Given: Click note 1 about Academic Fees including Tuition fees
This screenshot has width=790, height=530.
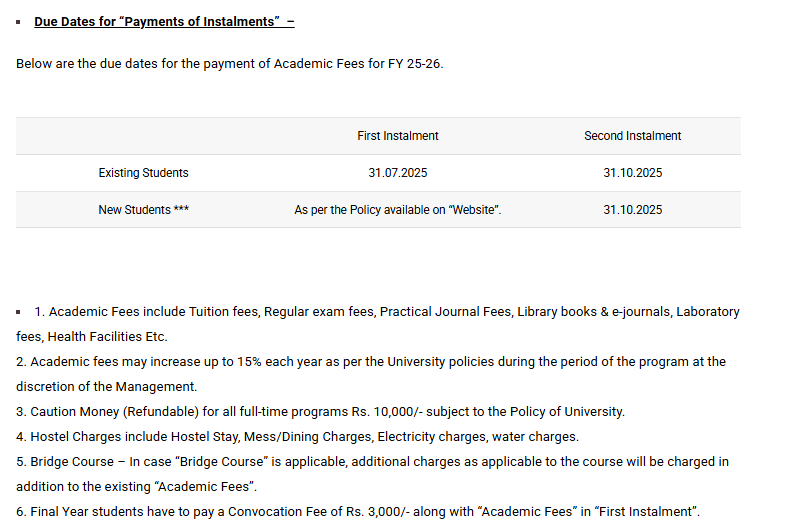Looking at the screenshot, I should pyautogui.click(x=390, y=312).
